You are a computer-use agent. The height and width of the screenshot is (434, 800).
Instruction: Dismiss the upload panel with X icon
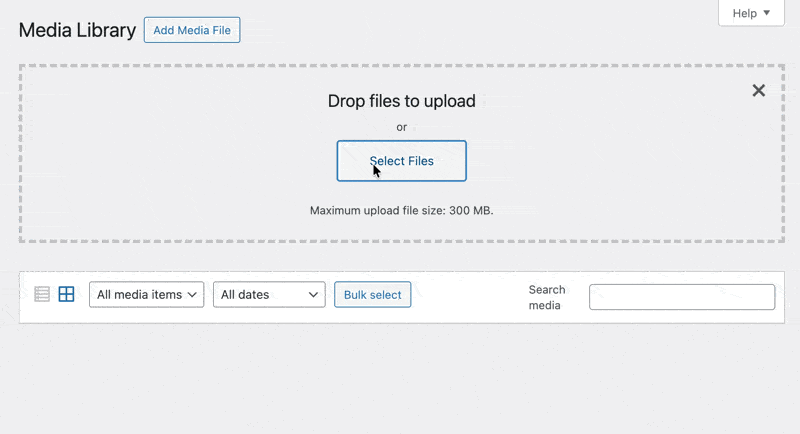[x=759, y=91]
